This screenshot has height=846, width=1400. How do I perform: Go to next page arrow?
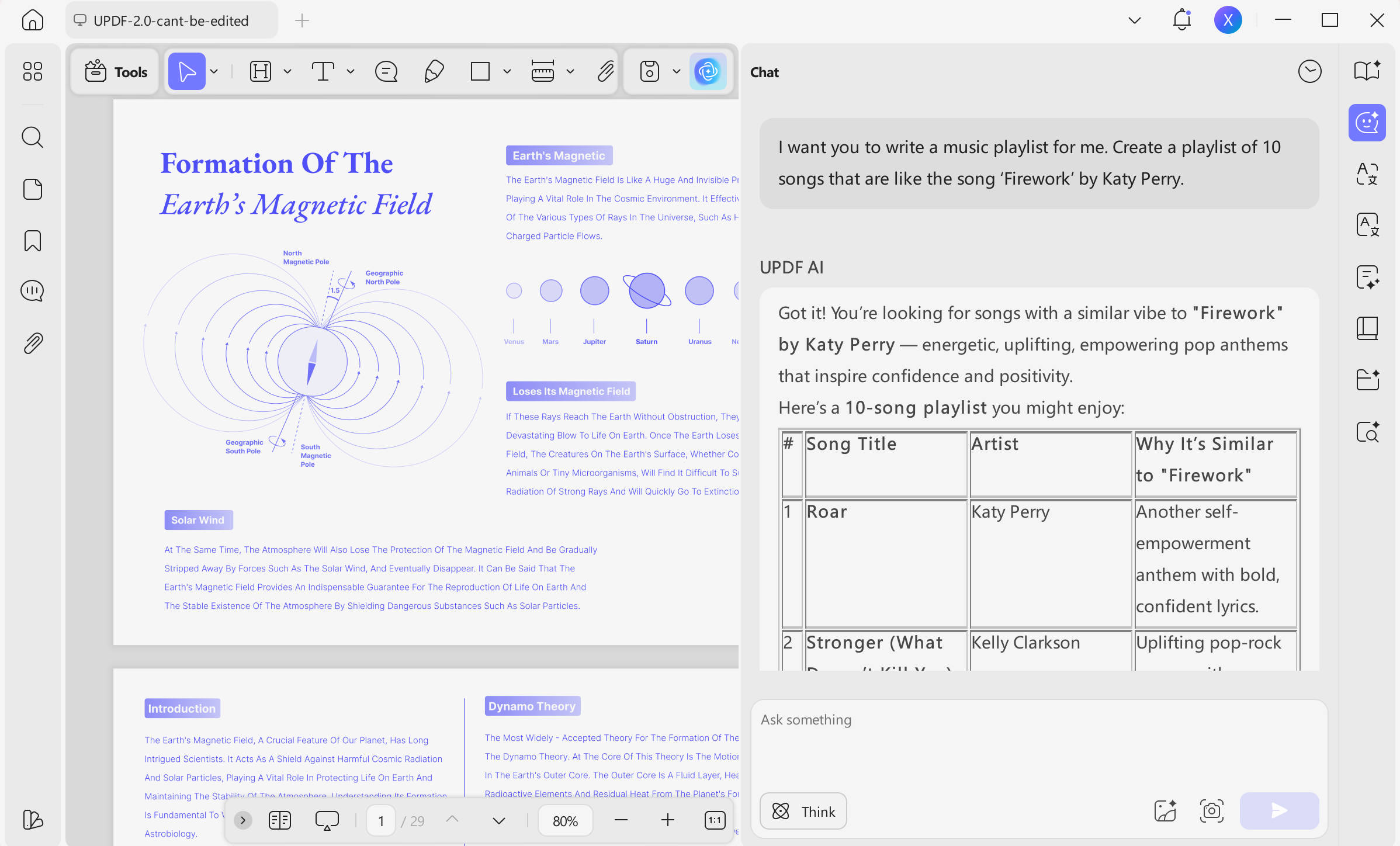498,820
